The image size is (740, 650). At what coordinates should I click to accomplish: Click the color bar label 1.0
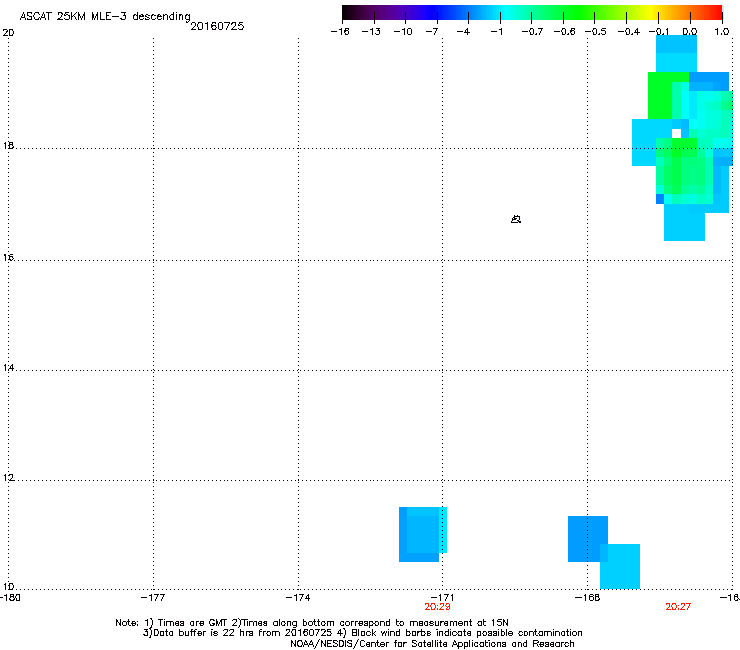coord(722,32)
